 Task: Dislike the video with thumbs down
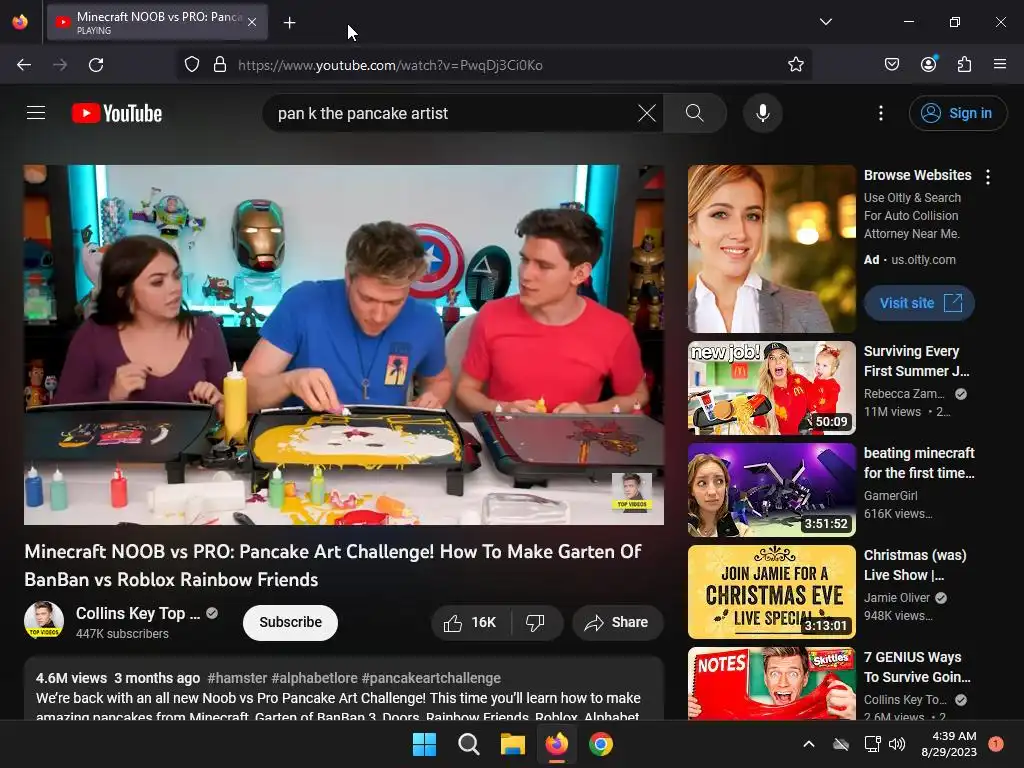(x=536, y=622)
